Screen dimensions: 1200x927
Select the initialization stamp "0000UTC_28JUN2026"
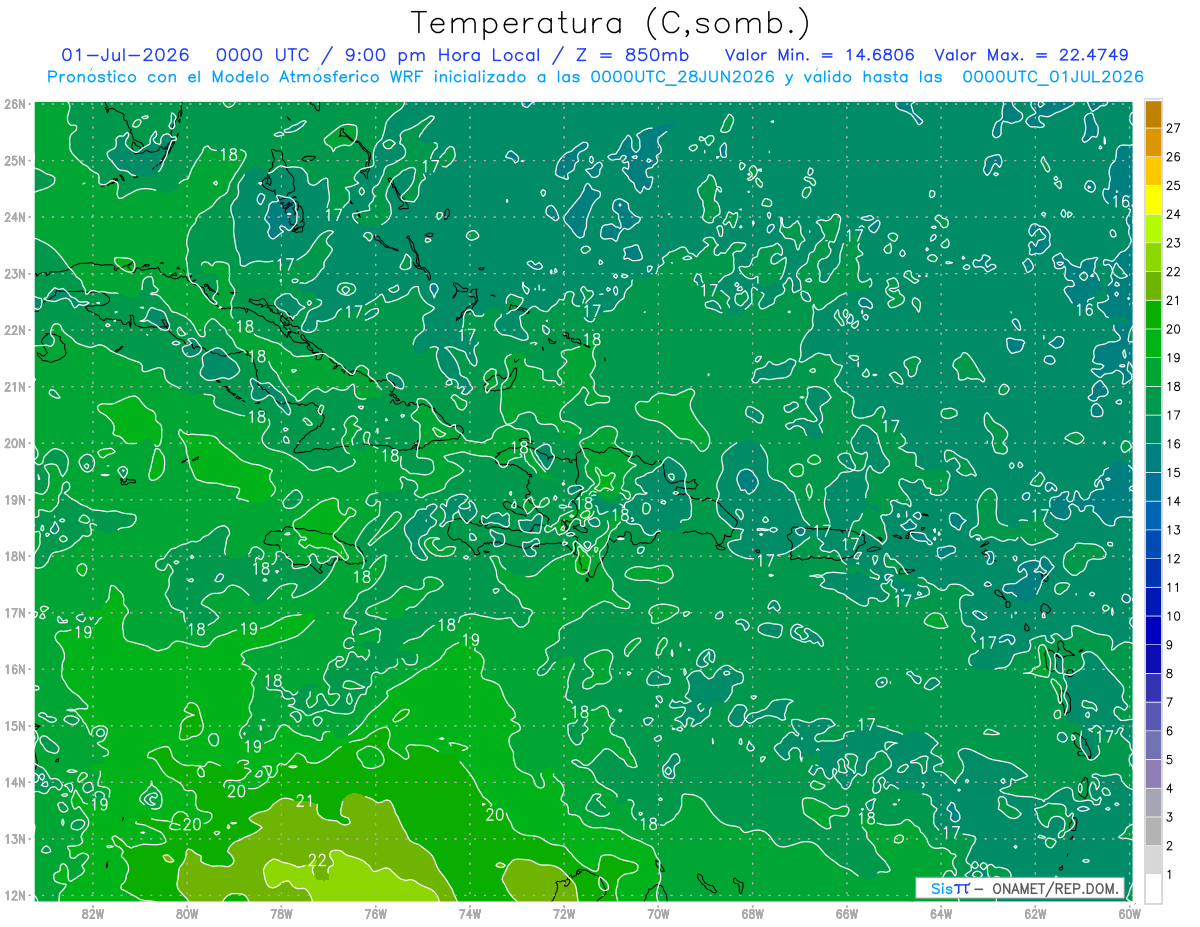(682, 77)
